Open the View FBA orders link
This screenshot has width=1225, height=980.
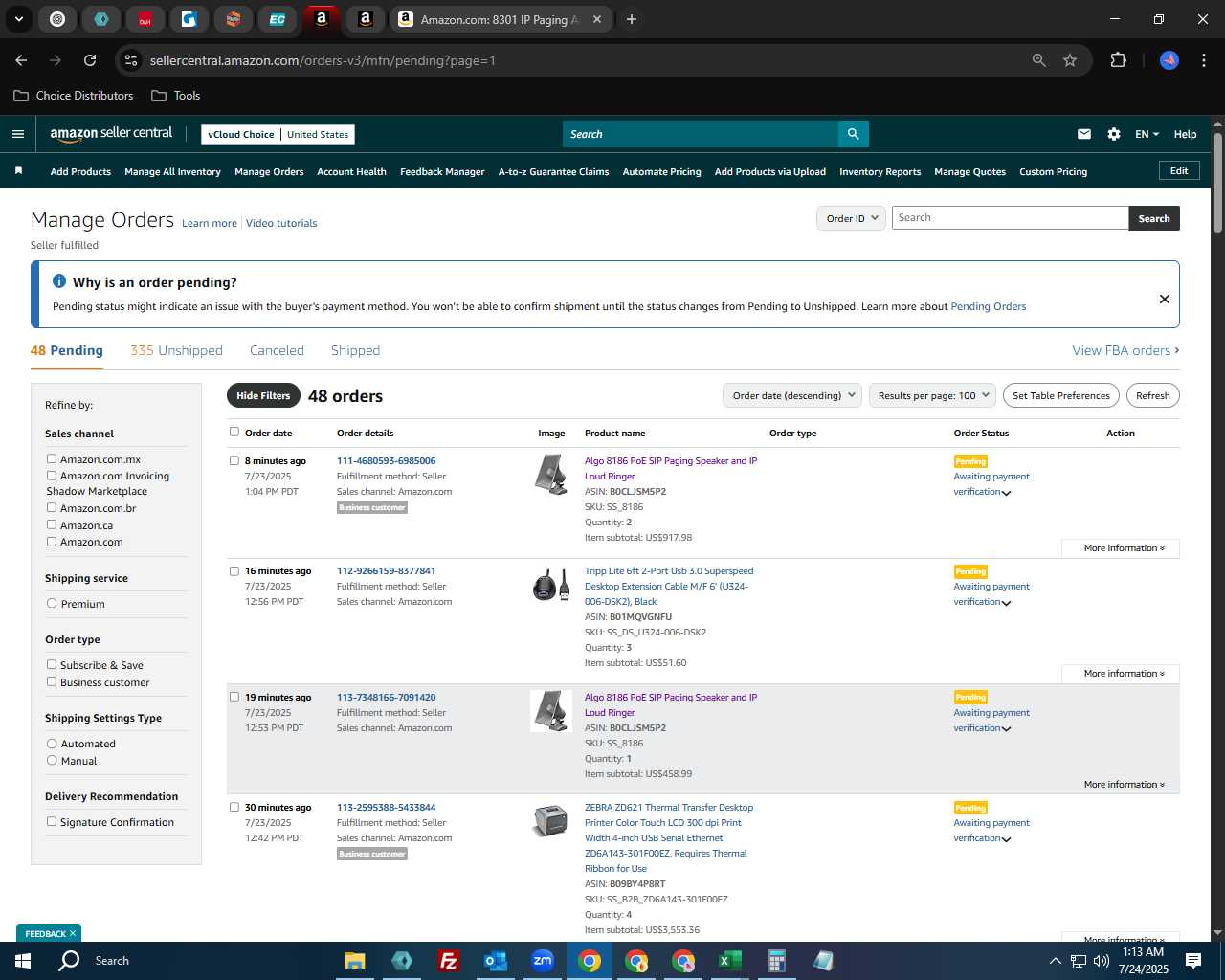(1125, 350)
